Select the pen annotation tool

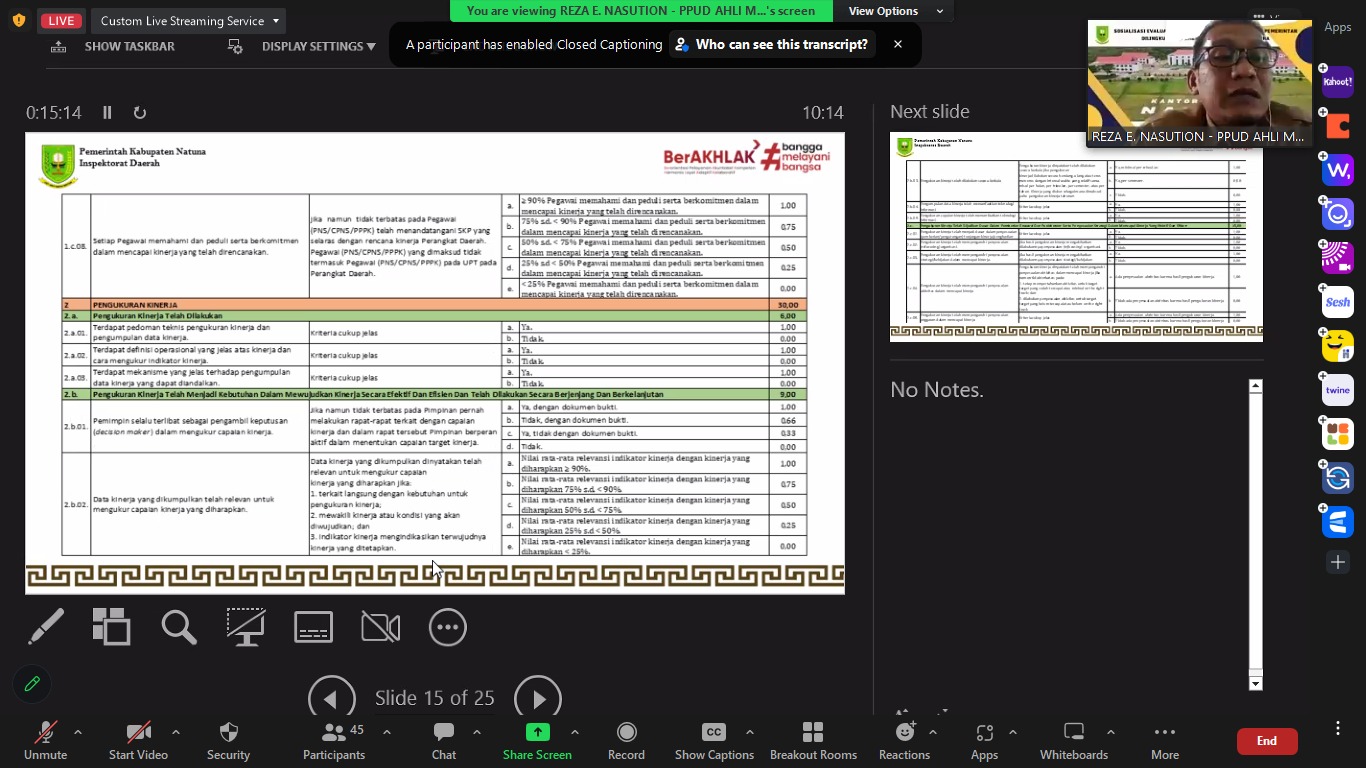45,627
